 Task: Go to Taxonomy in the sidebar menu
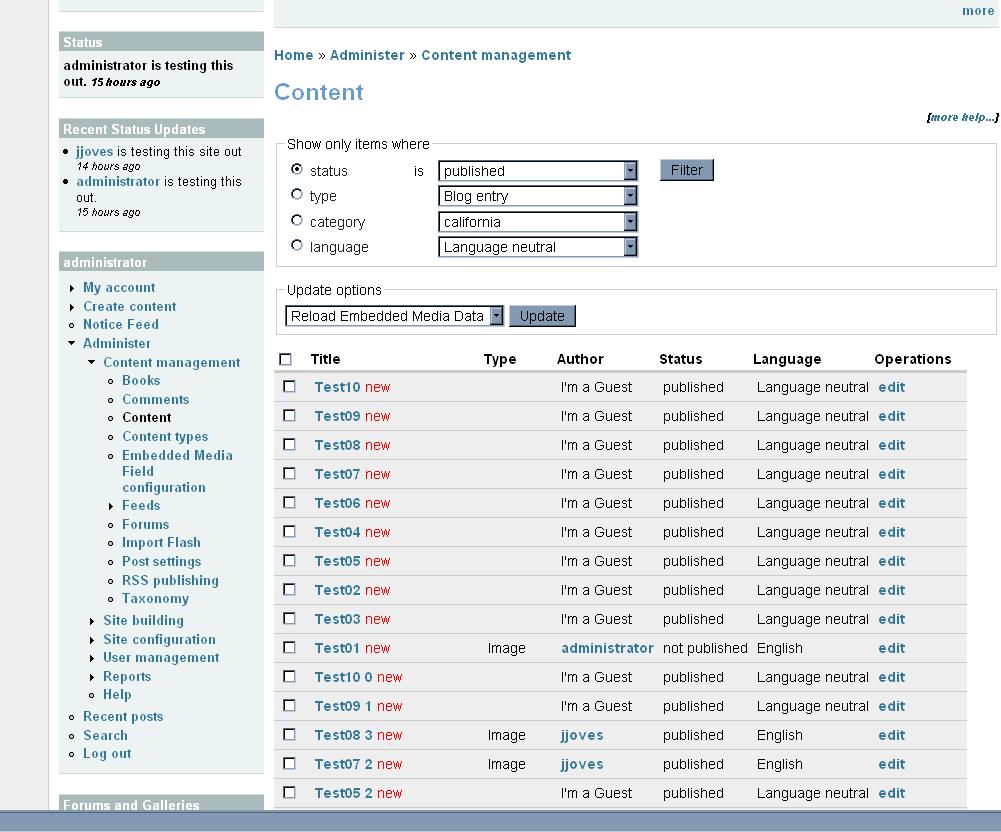click(x=155, y=599)
